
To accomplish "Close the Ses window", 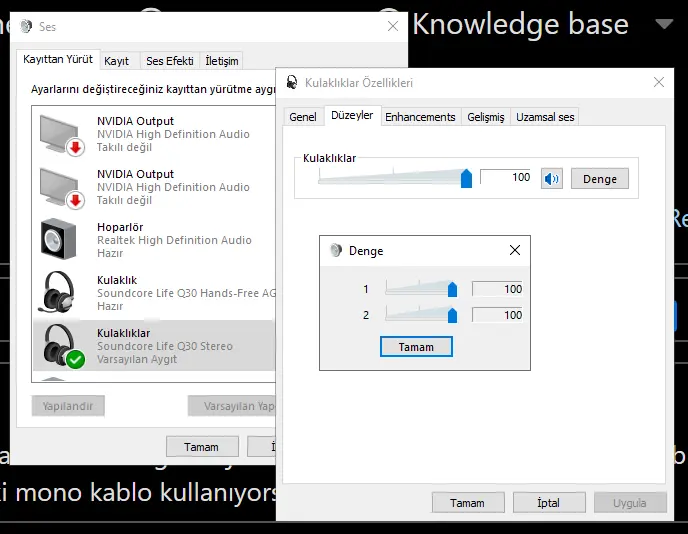I will point(393,26).
